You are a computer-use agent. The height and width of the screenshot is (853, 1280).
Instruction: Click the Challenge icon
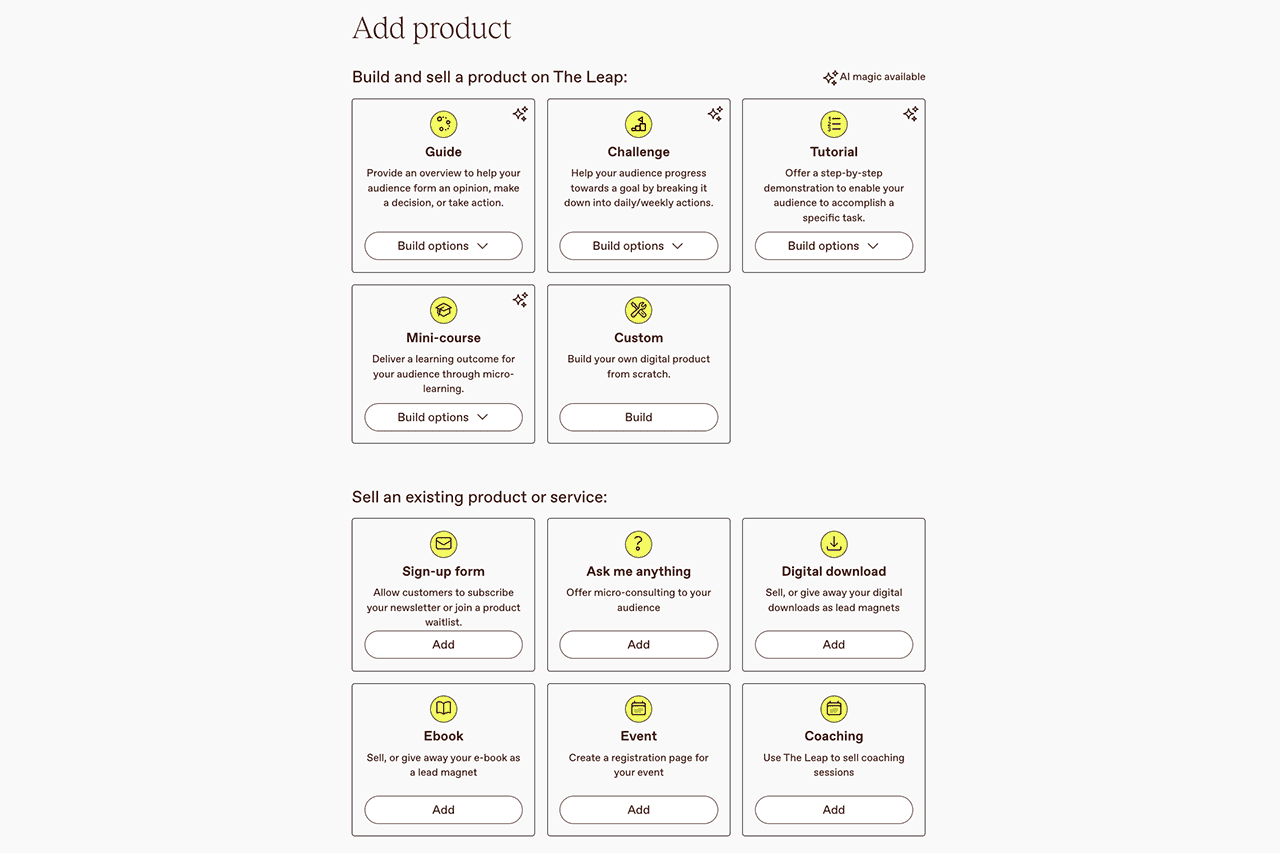(638, 124)
